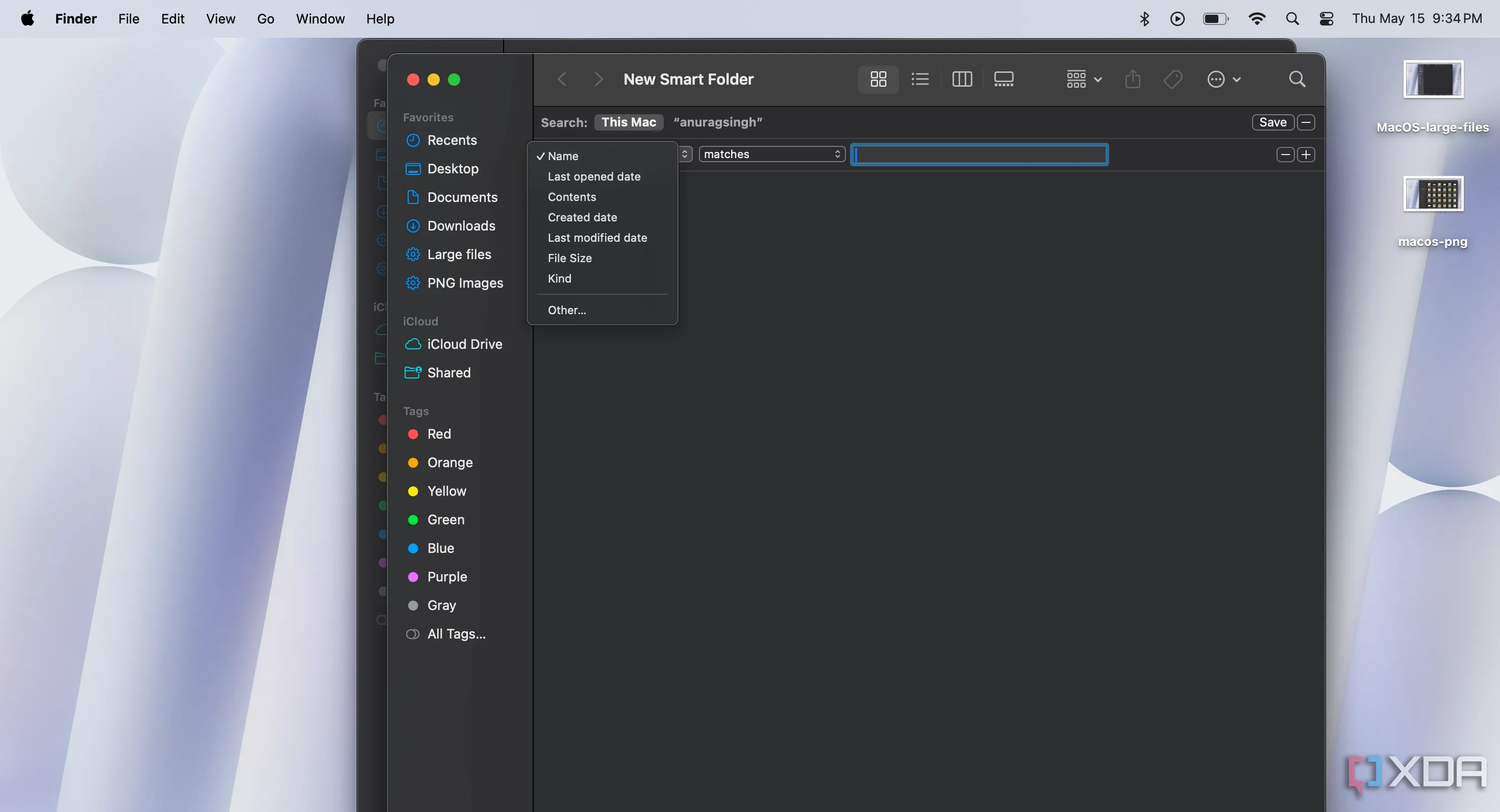1500x812 pixels.
Task: Open the Window menu
Action: (x=320, y=19)
